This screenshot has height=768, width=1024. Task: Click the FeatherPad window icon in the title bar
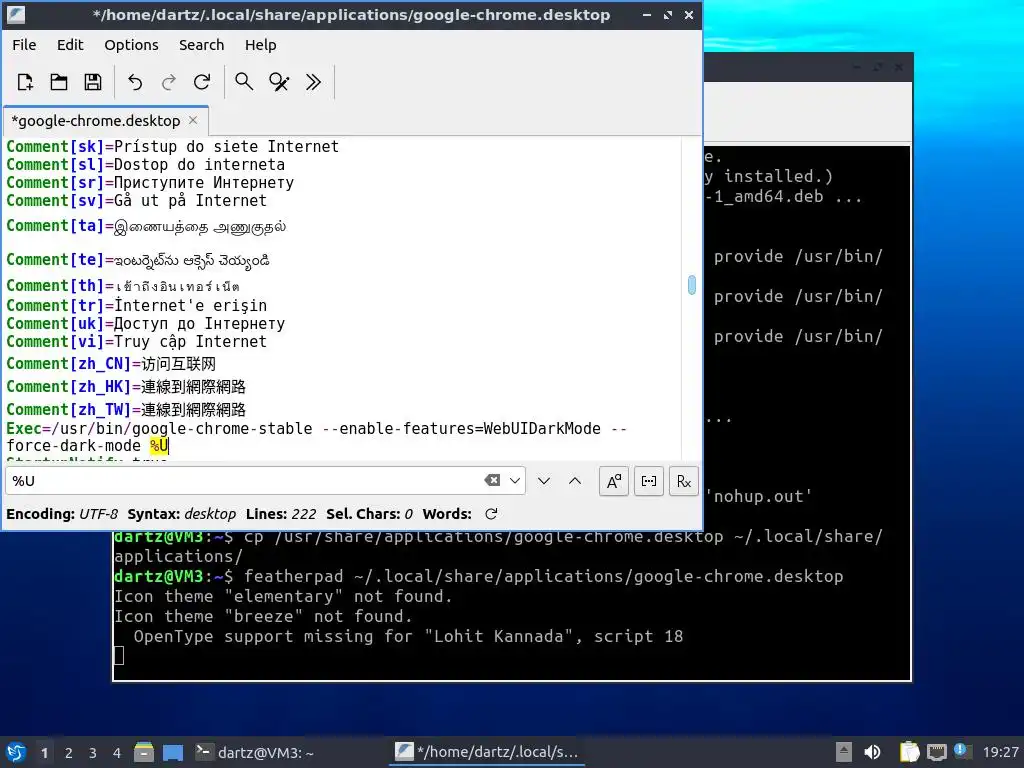click(16, 14)
